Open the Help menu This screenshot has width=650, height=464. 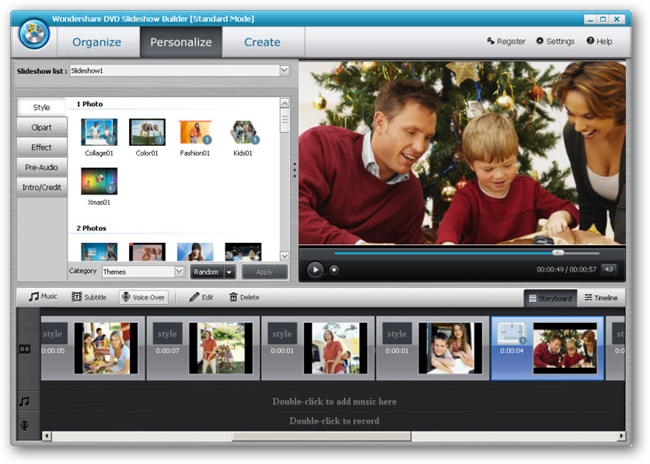(599, 41)
